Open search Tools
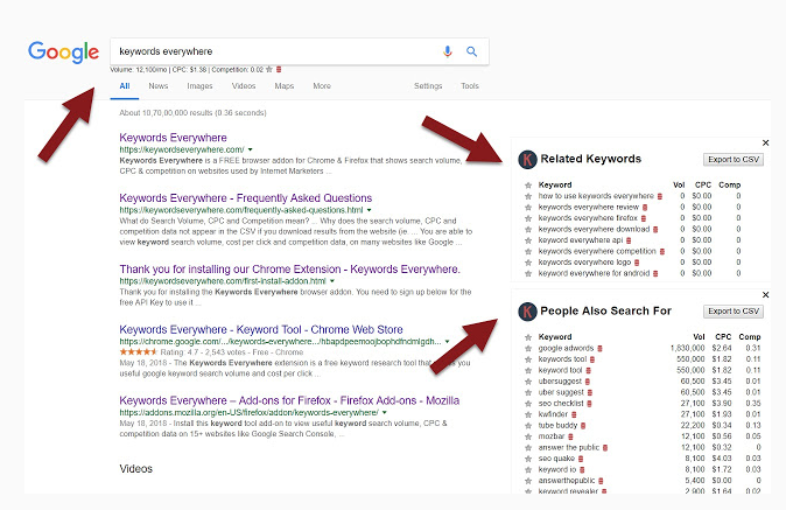 tap(470, 86)
